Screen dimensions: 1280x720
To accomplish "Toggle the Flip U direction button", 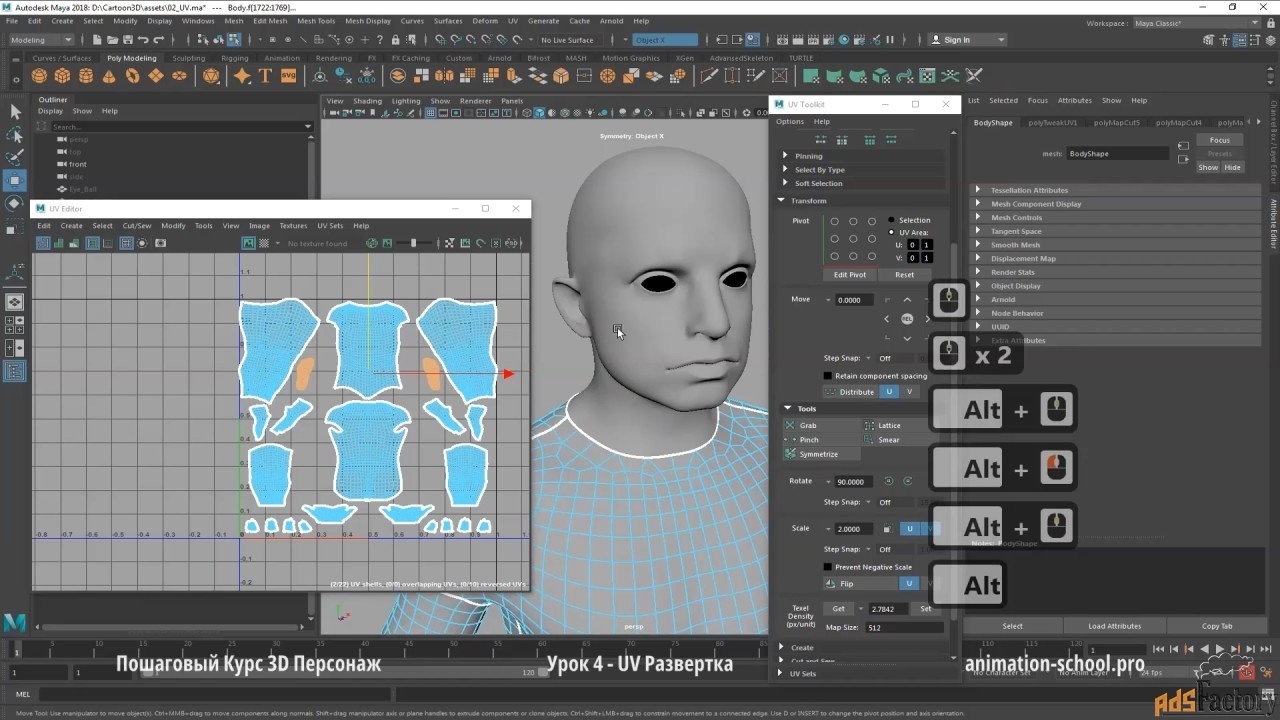I will 909,583.
